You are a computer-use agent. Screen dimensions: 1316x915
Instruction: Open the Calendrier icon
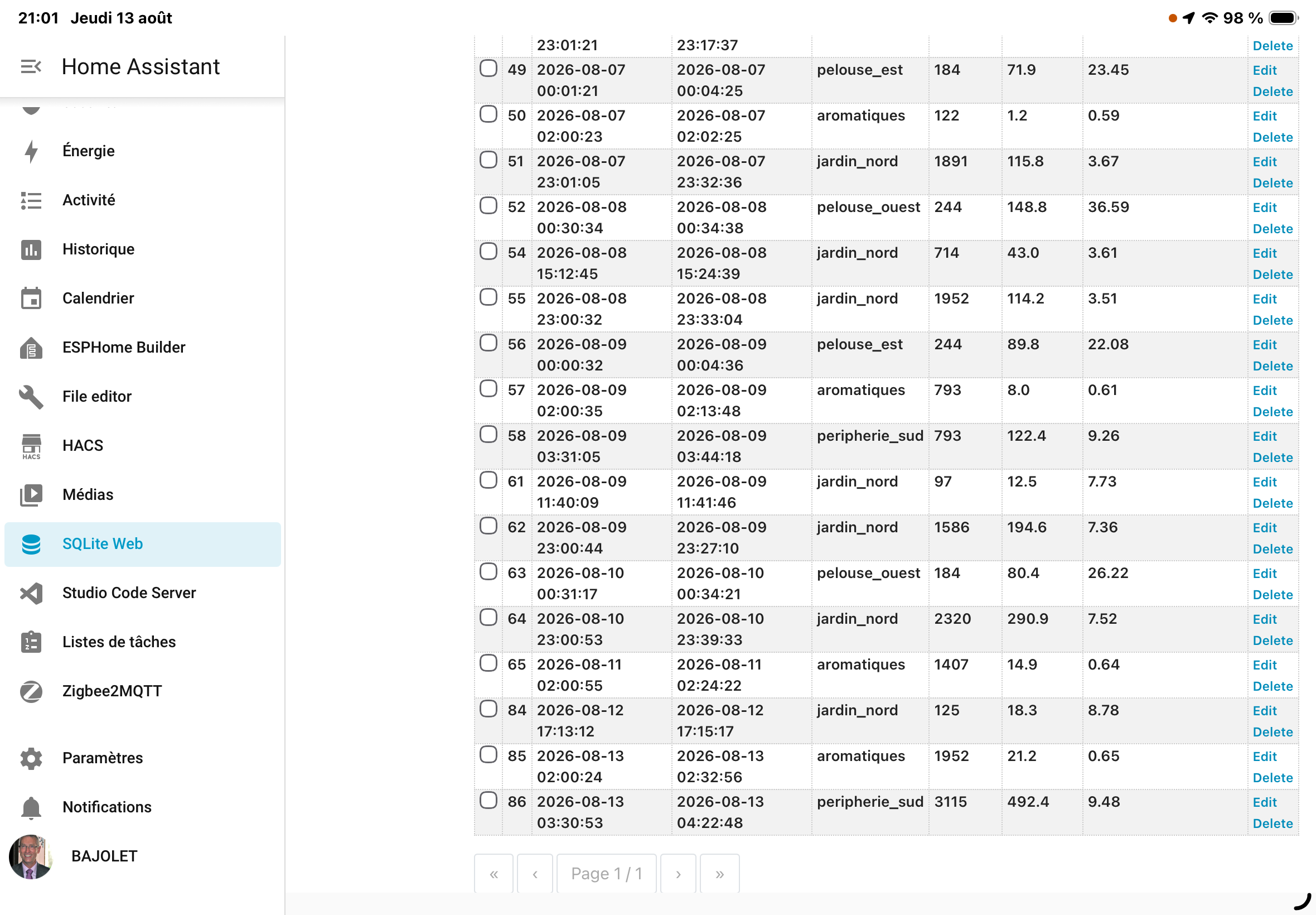tap(31, 298)
